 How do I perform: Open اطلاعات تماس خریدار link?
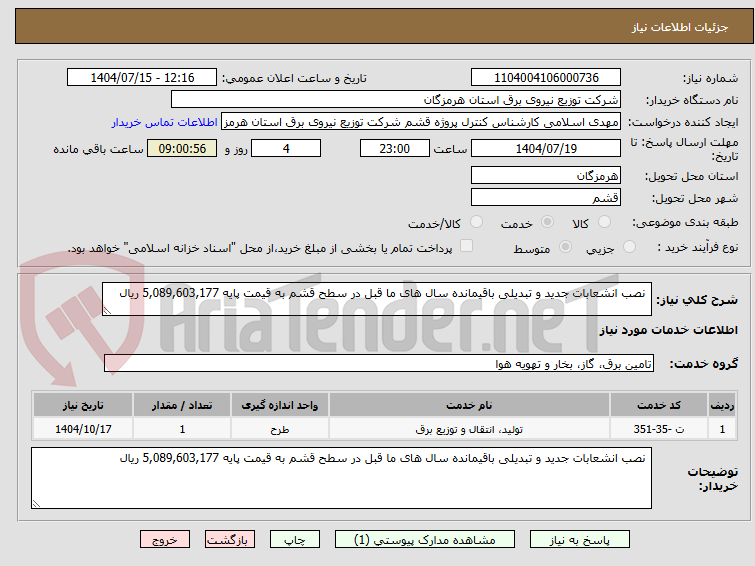165,122
